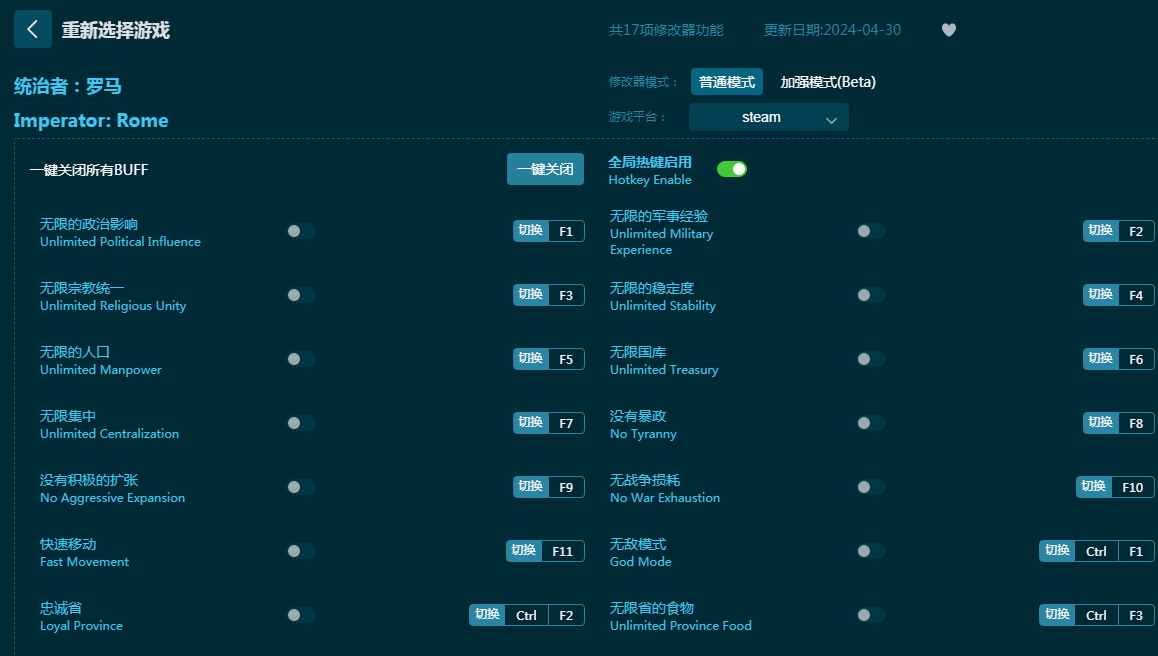Turn on Unlimited Stability switch
The image size is (1158, 656).
(x=871, y=295)
